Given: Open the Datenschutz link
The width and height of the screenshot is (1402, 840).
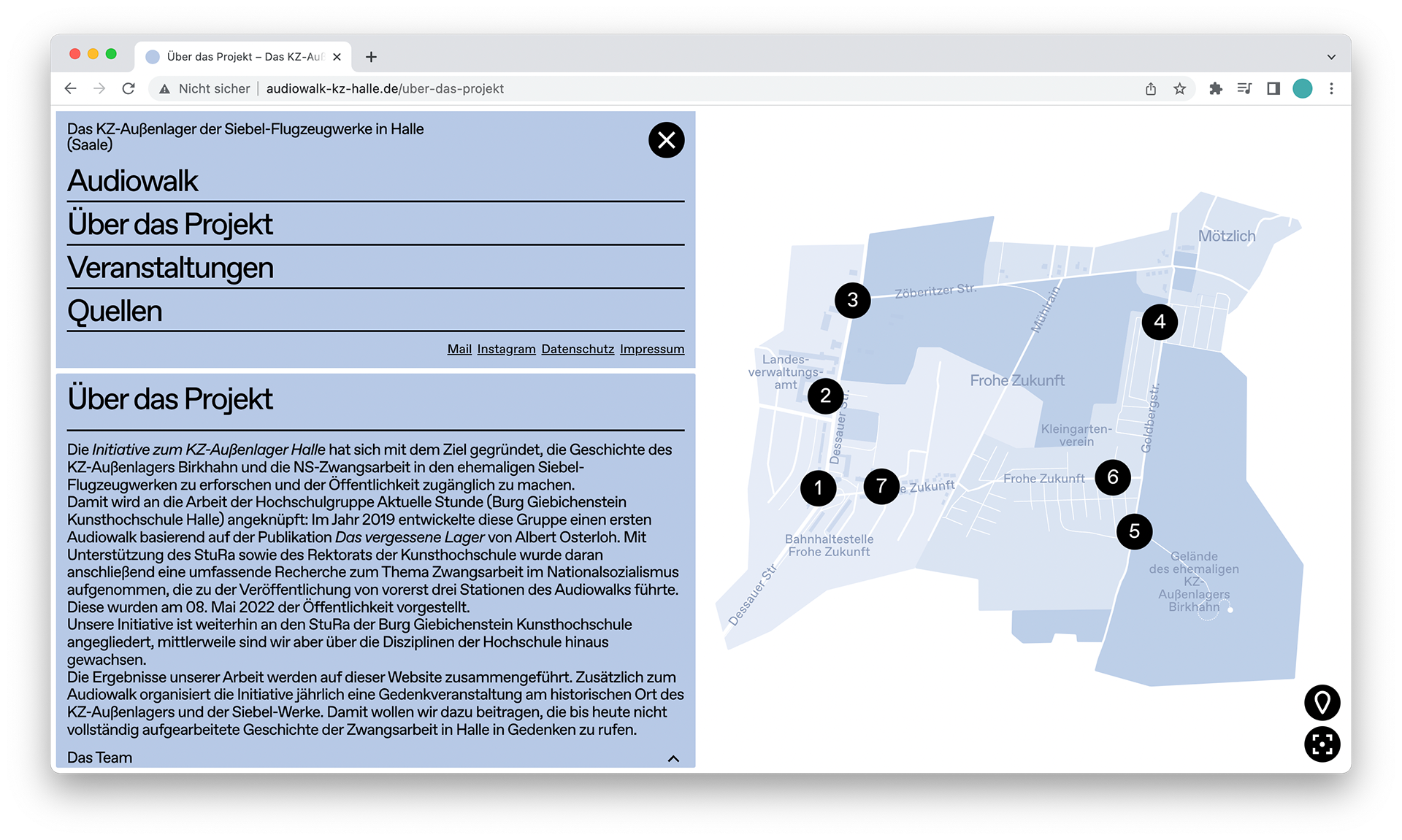Looking at the screenshot, I should [x=578, y=349].
